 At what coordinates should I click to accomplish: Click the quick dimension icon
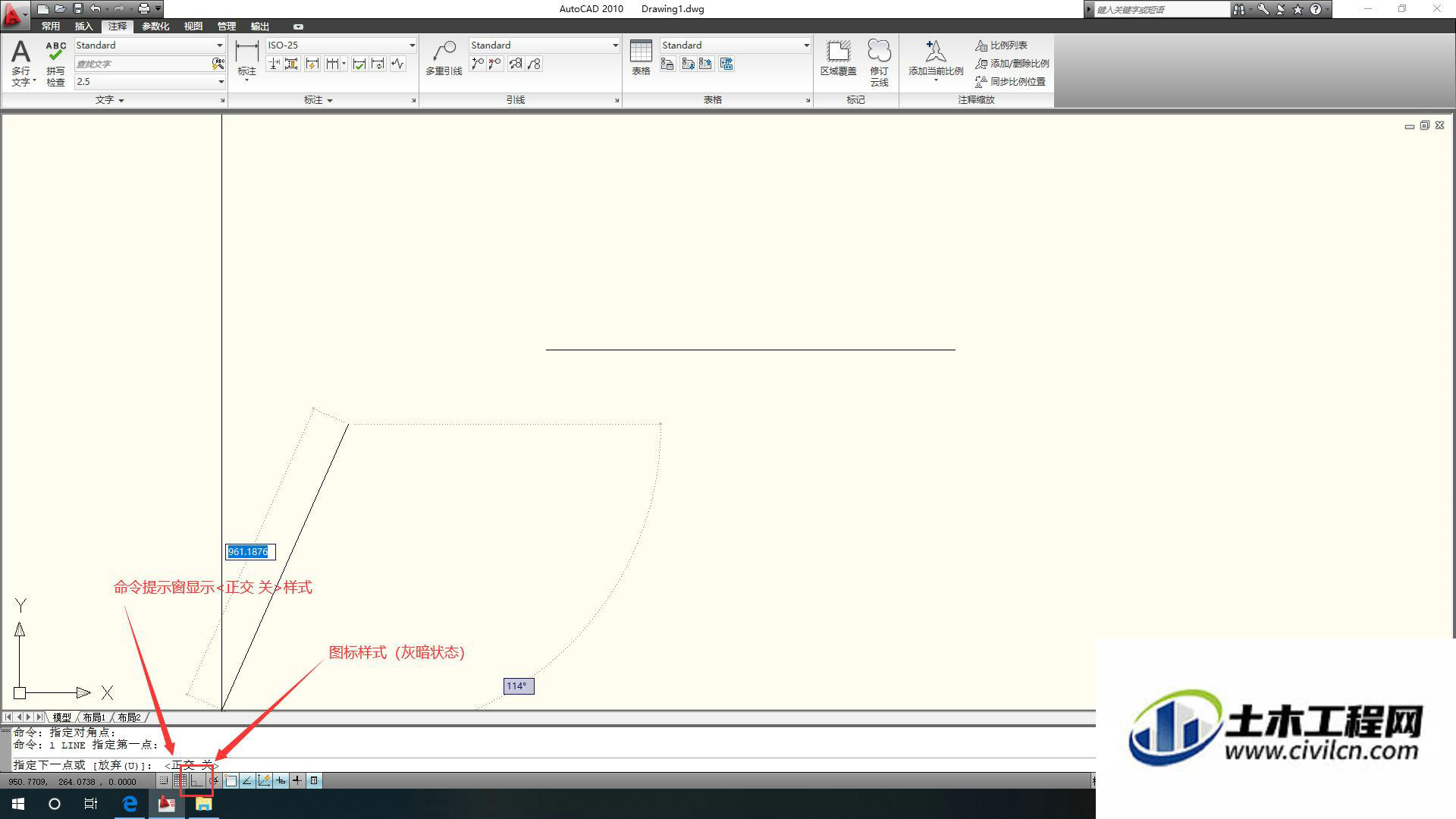click(x=312, y=64)
